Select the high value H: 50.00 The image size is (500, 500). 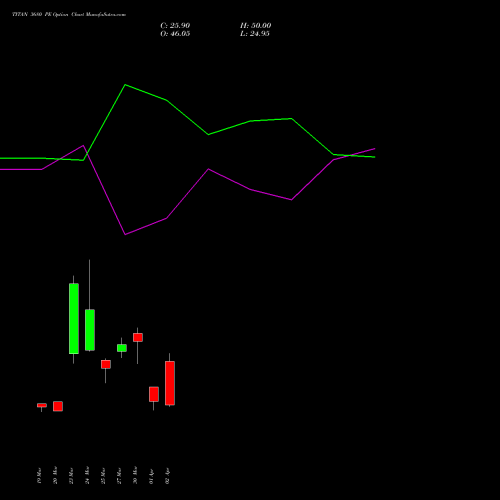[x=255, y=26]
